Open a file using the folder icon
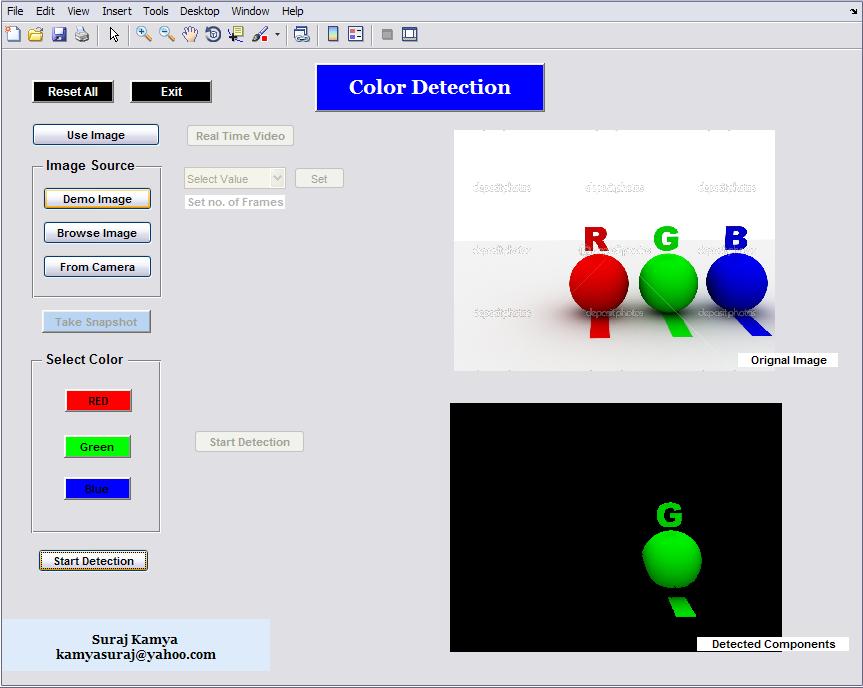 pyautogui.click(x=36, y=34)
